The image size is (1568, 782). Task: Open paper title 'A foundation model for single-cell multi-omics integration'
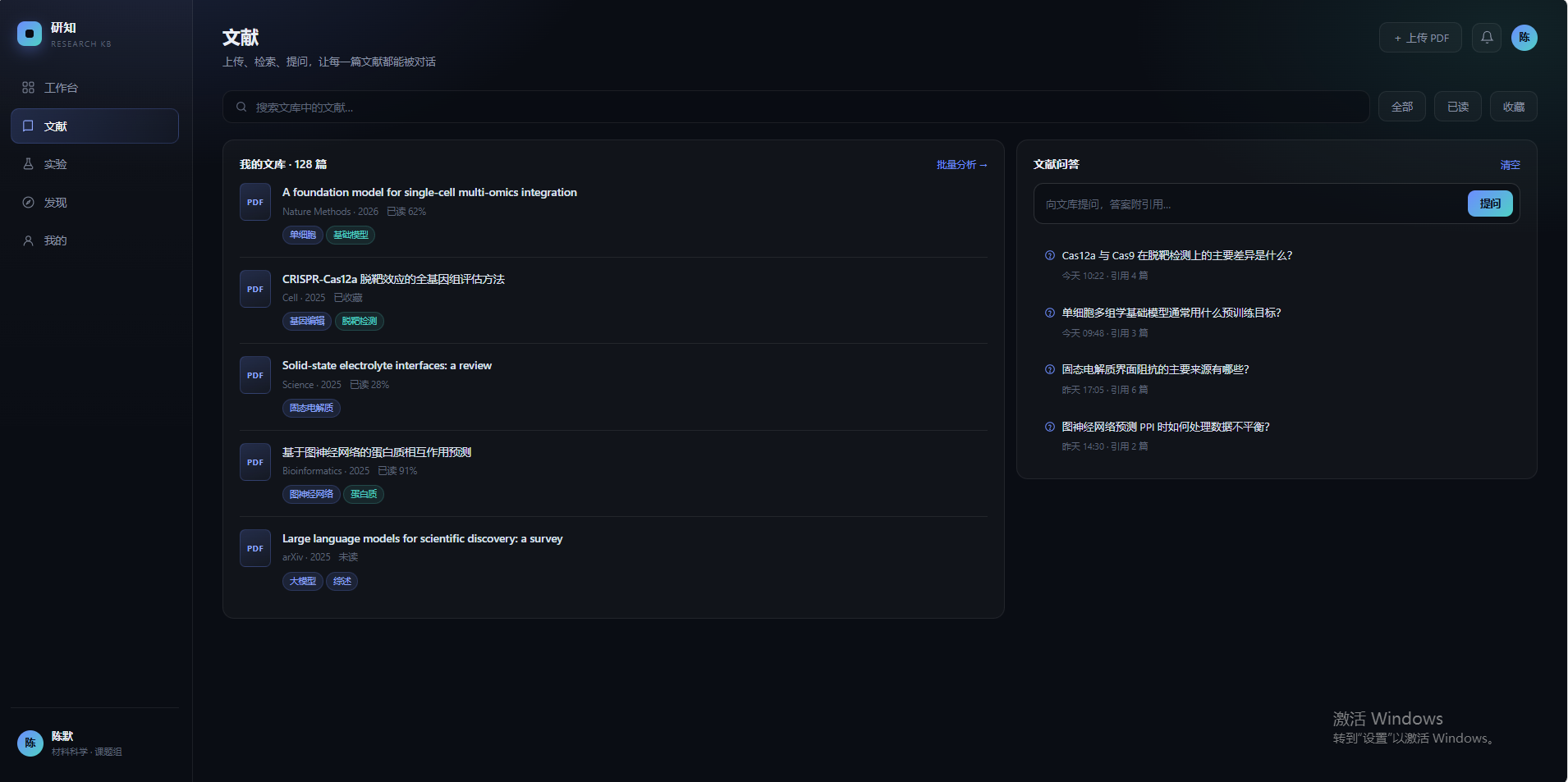[x=429, y=192]
